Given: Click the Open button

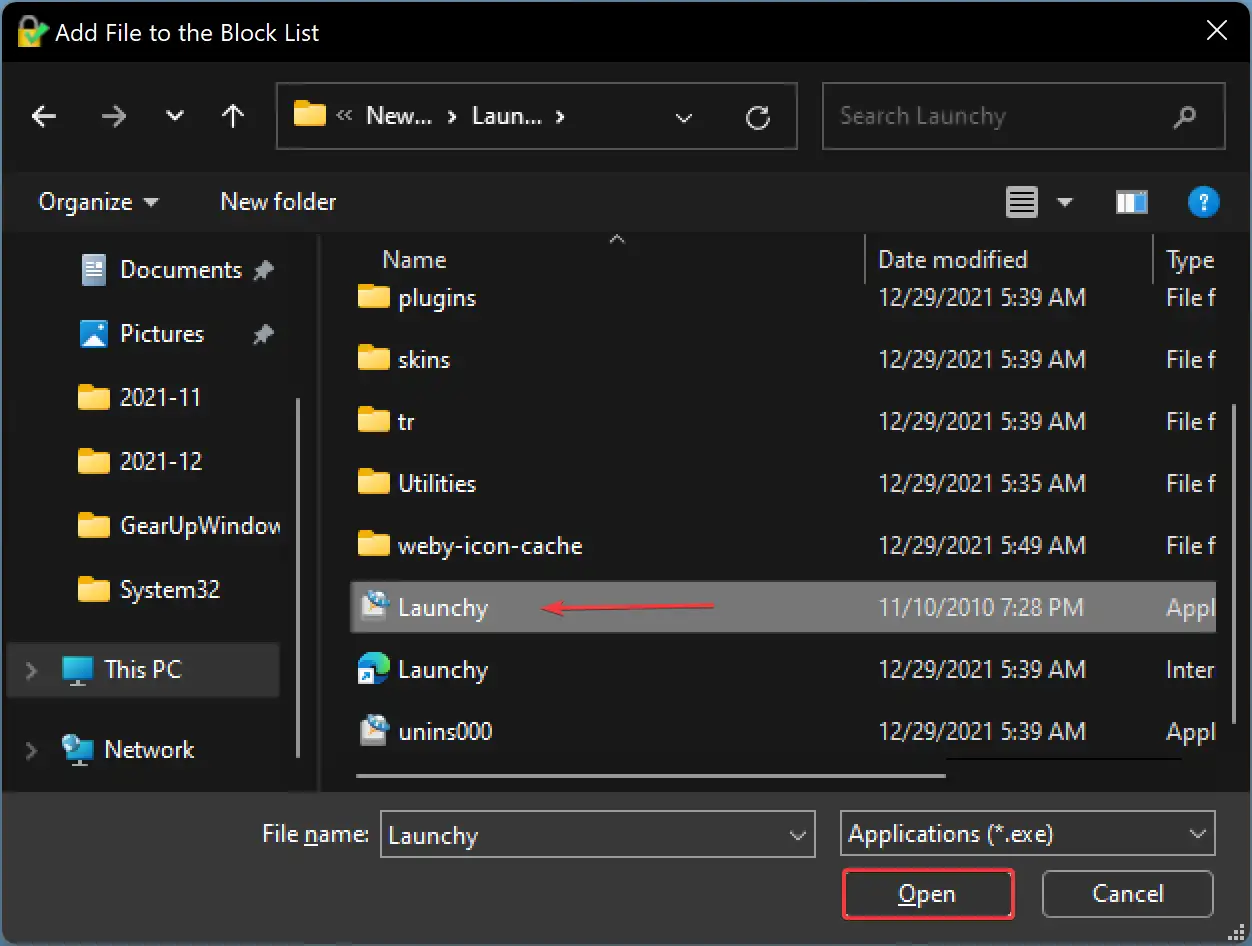Looking at the screenshot, I should pos(928,894).
